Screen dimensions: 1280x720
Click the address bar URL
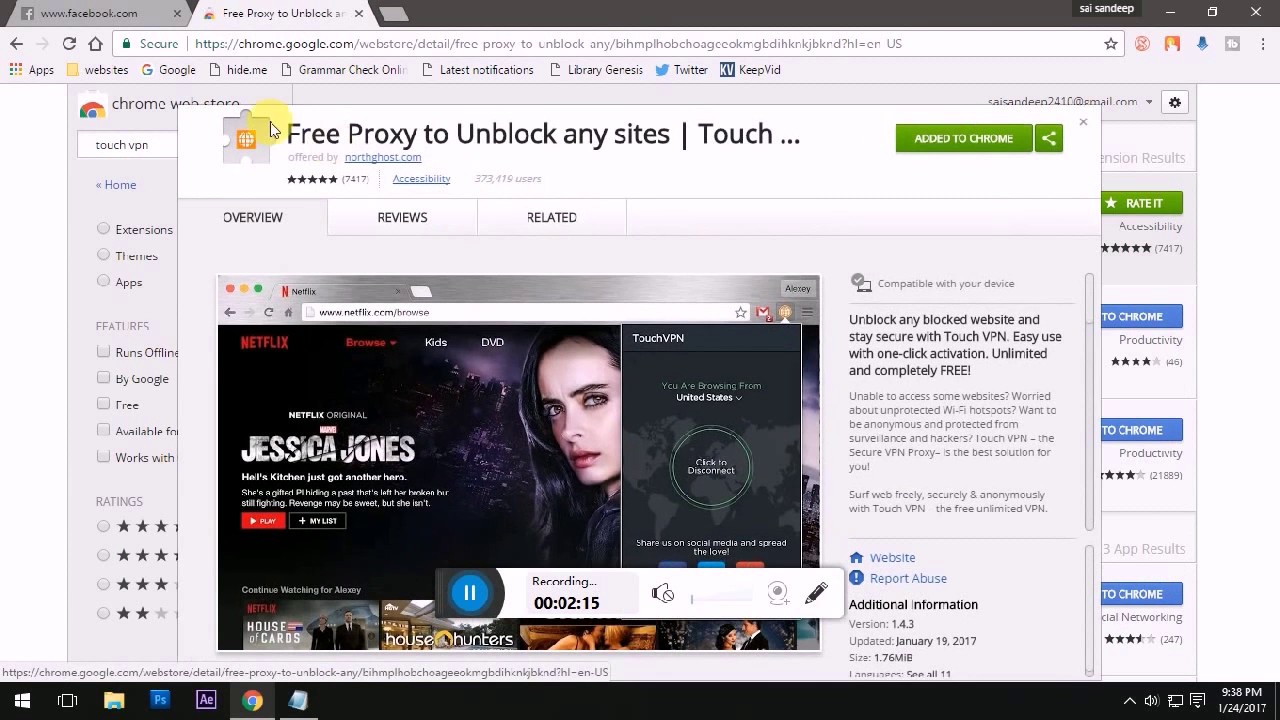pyautogui.click(x=548, y=44)
